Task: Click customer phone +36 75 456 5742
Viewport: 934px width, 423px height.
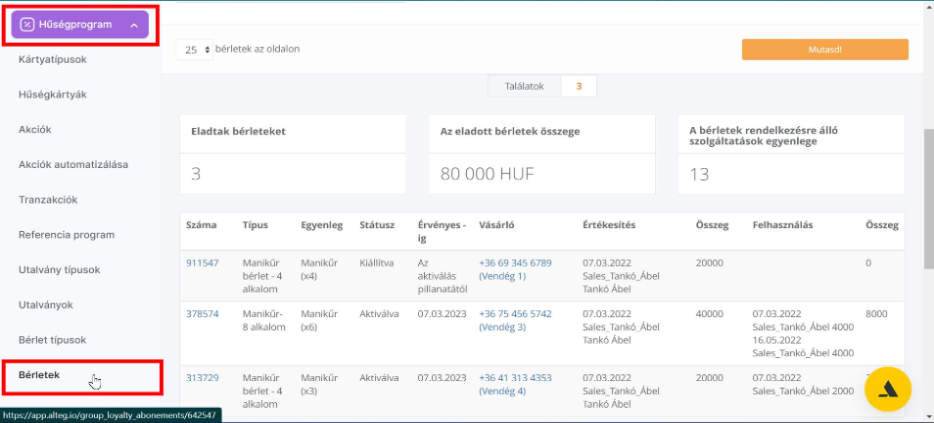Action: (515, 313)
